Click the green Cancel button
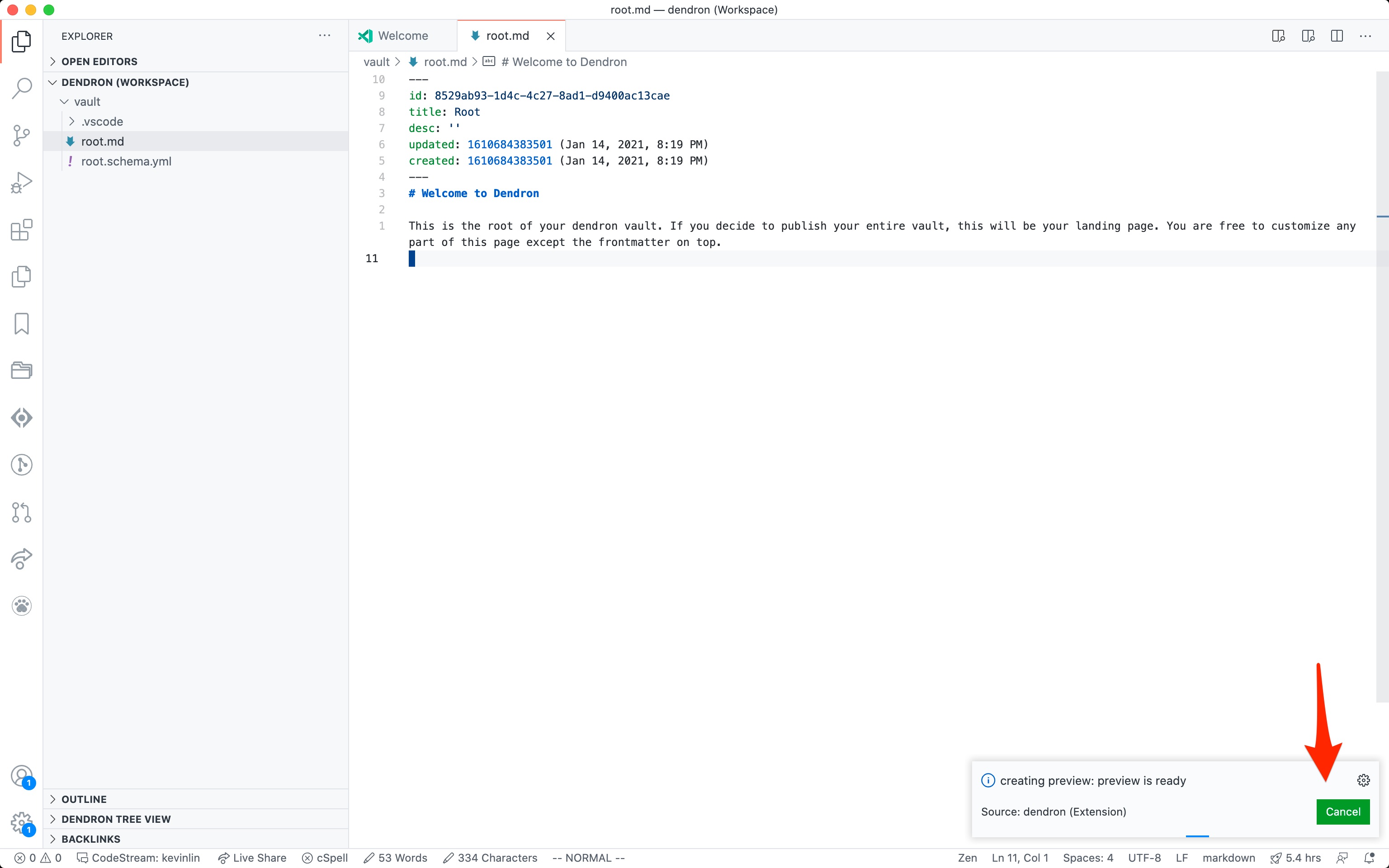This screenshot has height=868, width=1389. 1342,812
